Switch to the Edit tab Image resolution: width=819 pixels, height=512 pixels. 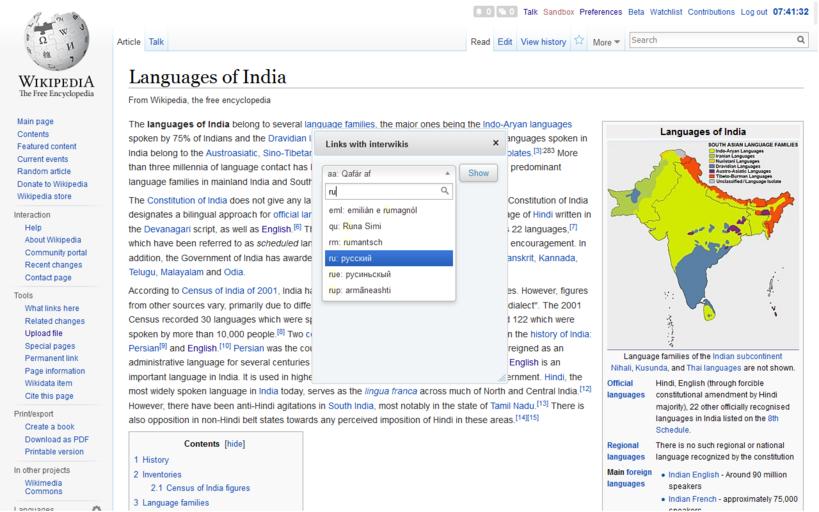pos(505,42)
